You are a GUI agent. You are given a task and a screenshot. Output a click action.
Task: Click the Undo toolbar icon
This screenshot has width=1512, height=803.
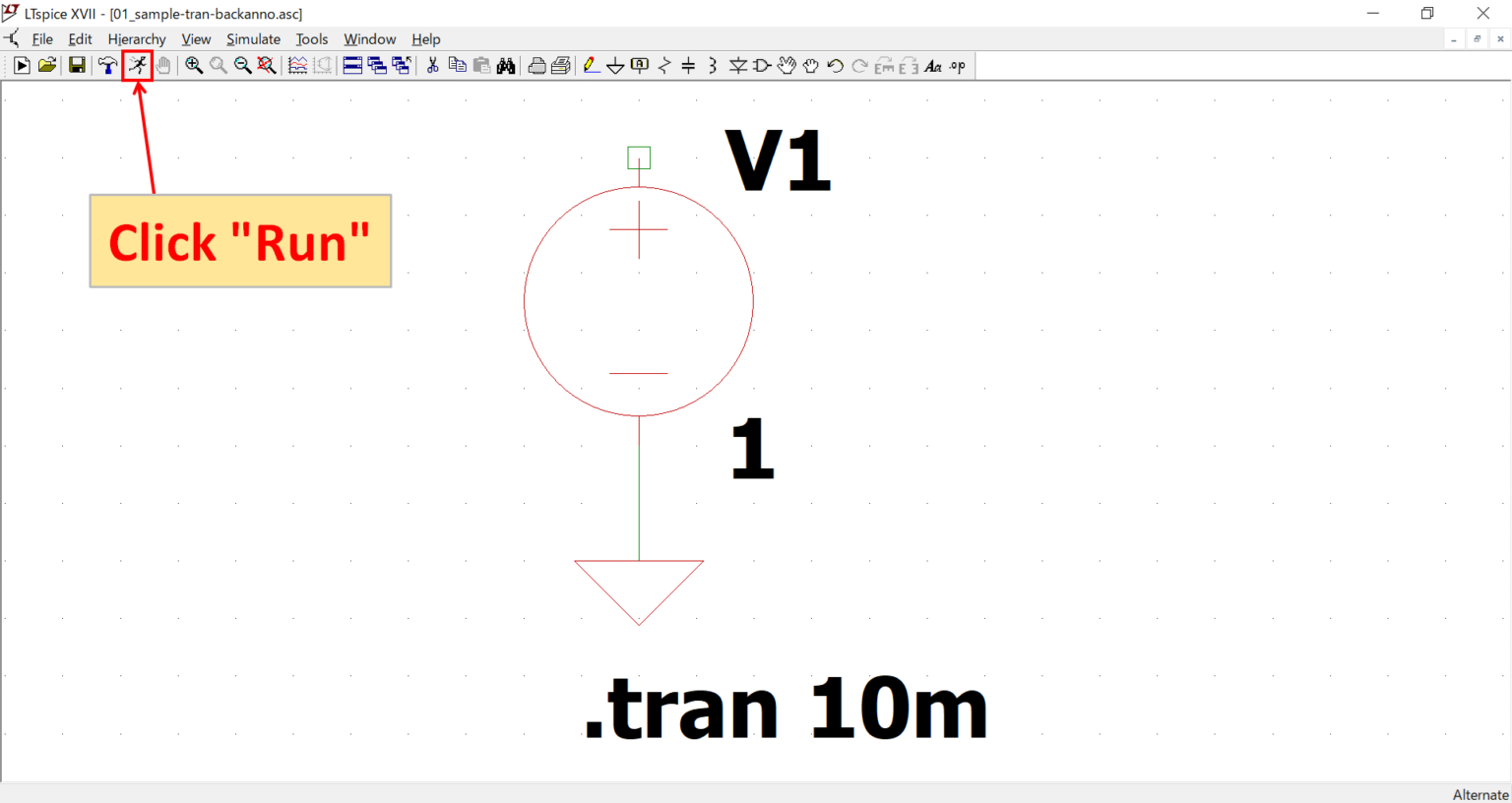click(x=835, y=65)
